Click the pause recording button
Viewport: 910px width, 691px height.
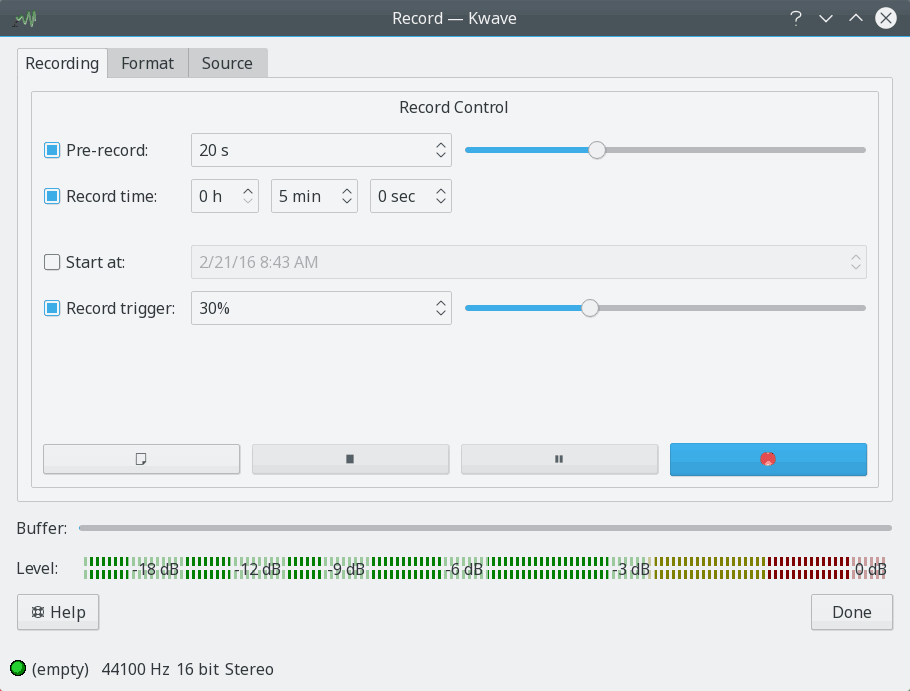click(x=559, y=460)
